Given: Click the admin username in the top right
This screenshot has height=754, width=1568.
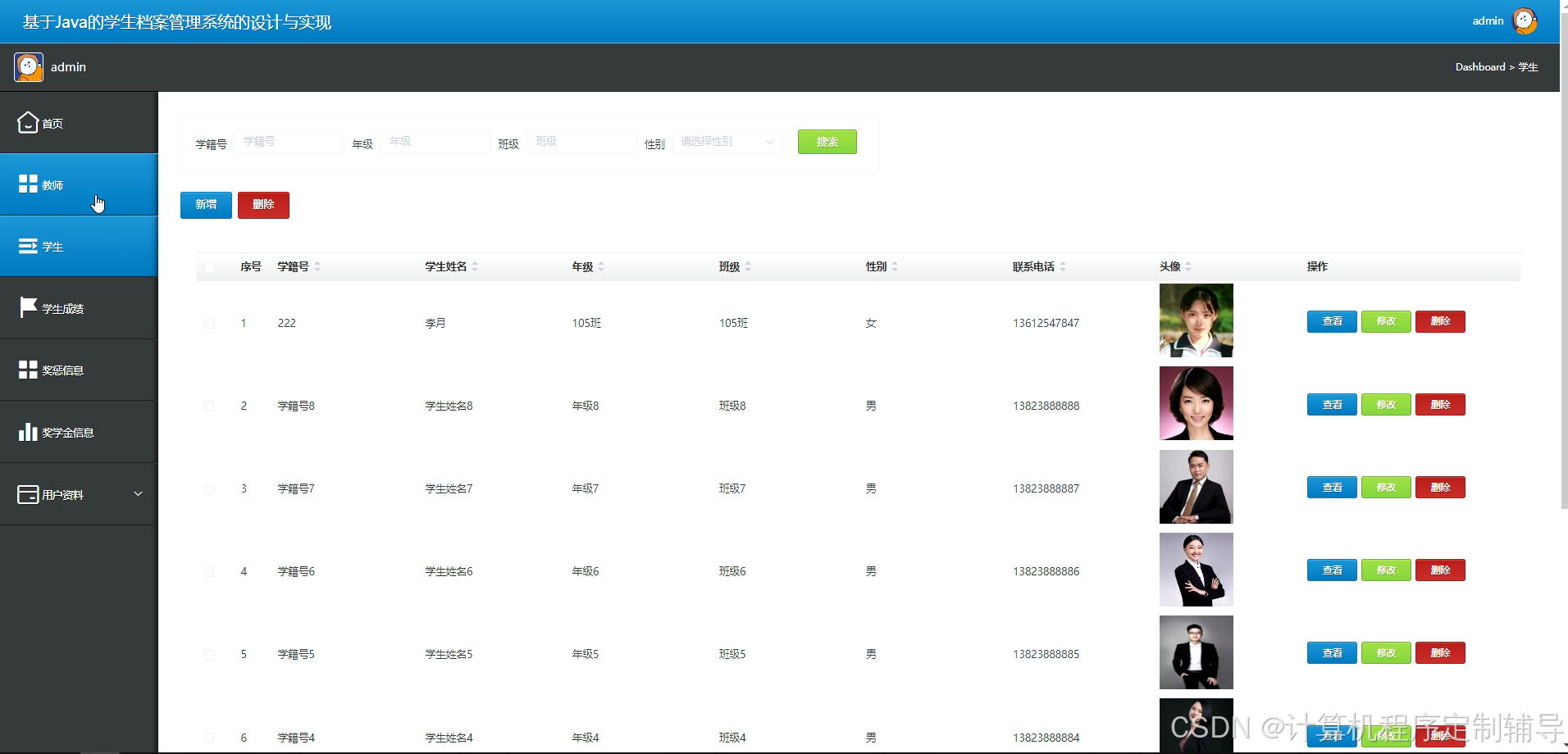Looking at the screenshot, I should pos(1488,21).
